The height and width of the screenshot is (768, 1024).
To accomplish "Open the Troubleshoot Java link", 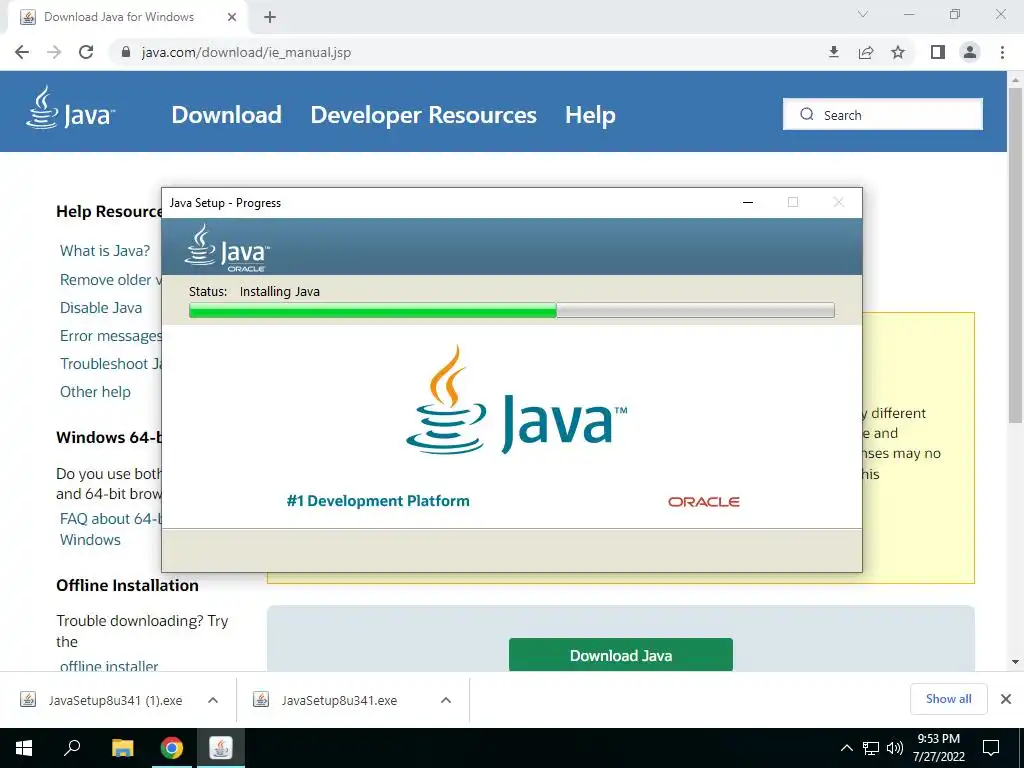I will (110, 364).
